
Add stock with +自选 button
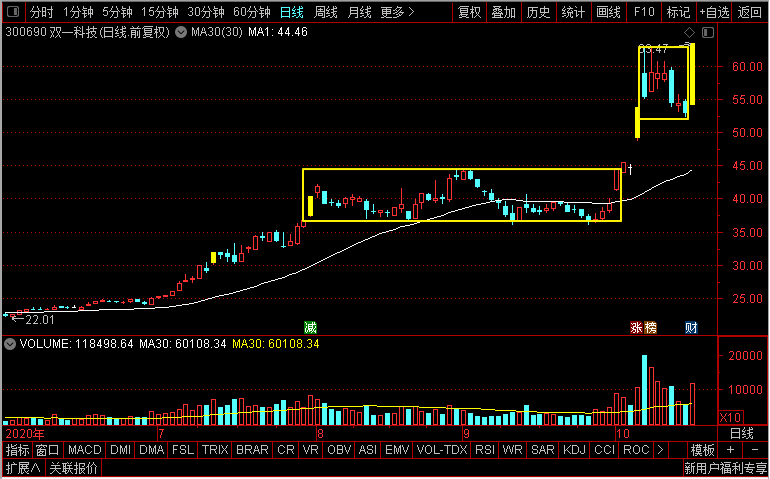pos(714,12)
